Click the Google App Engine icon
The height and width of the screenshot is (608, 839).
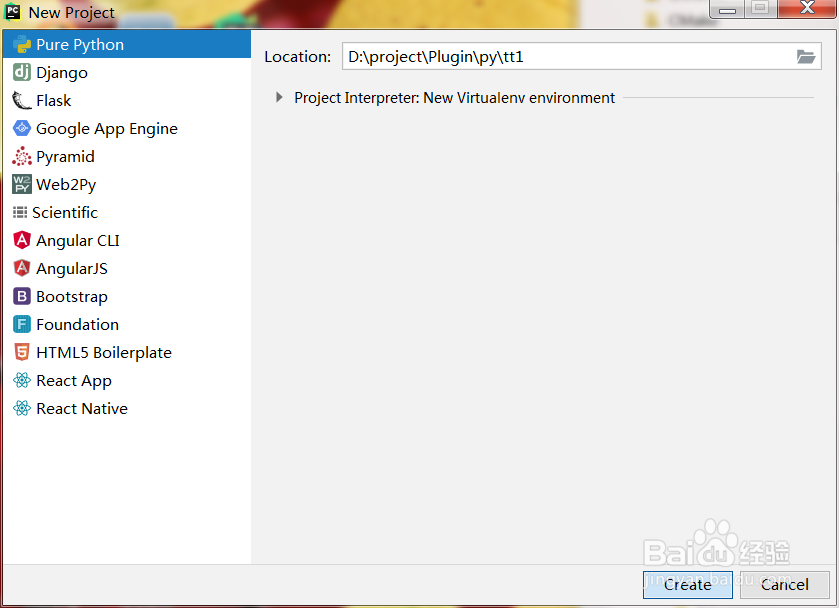click(22, 128)
